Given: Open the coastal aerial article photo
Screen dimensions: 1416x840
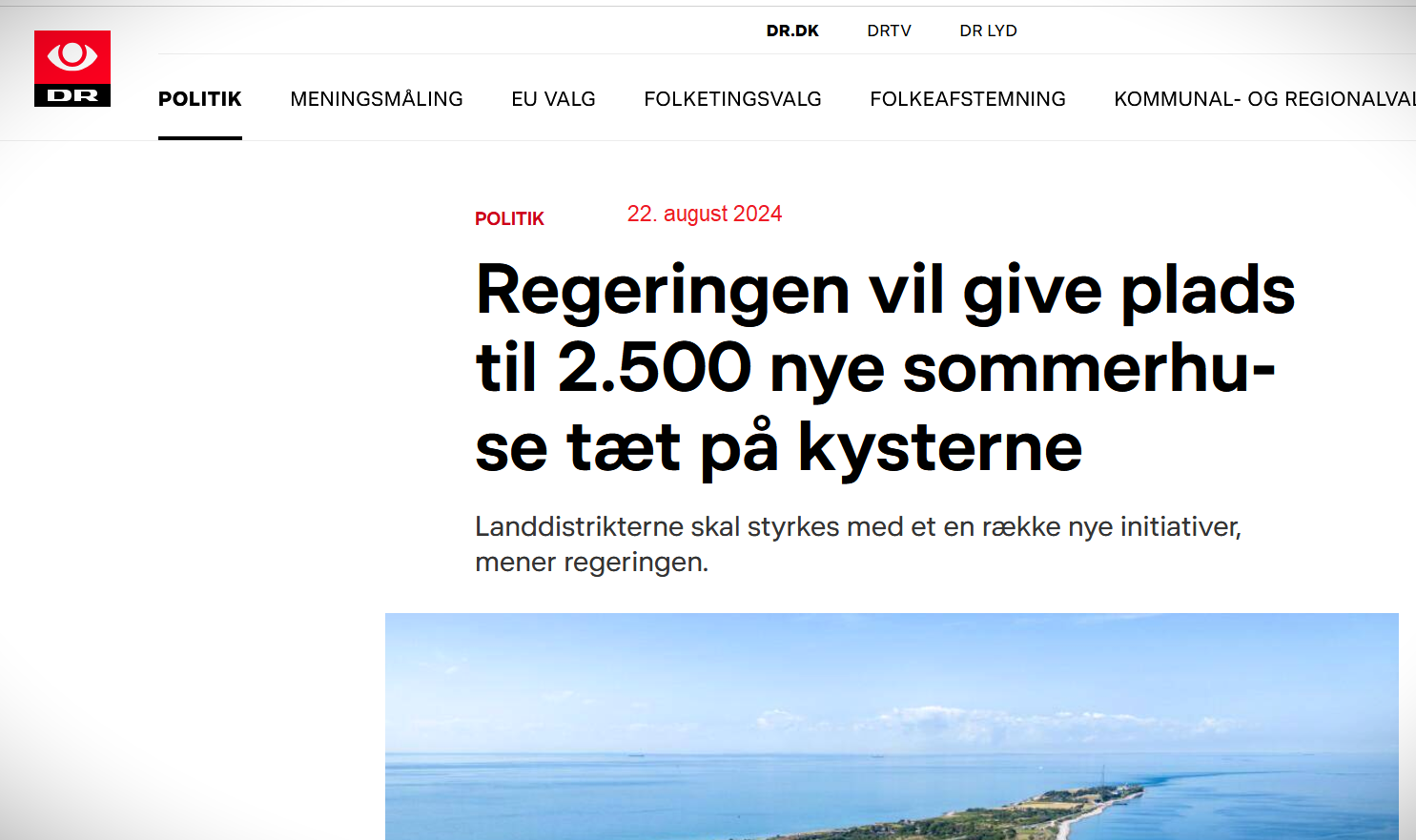Looking at the screenshot, I should [x=892, y=727].
